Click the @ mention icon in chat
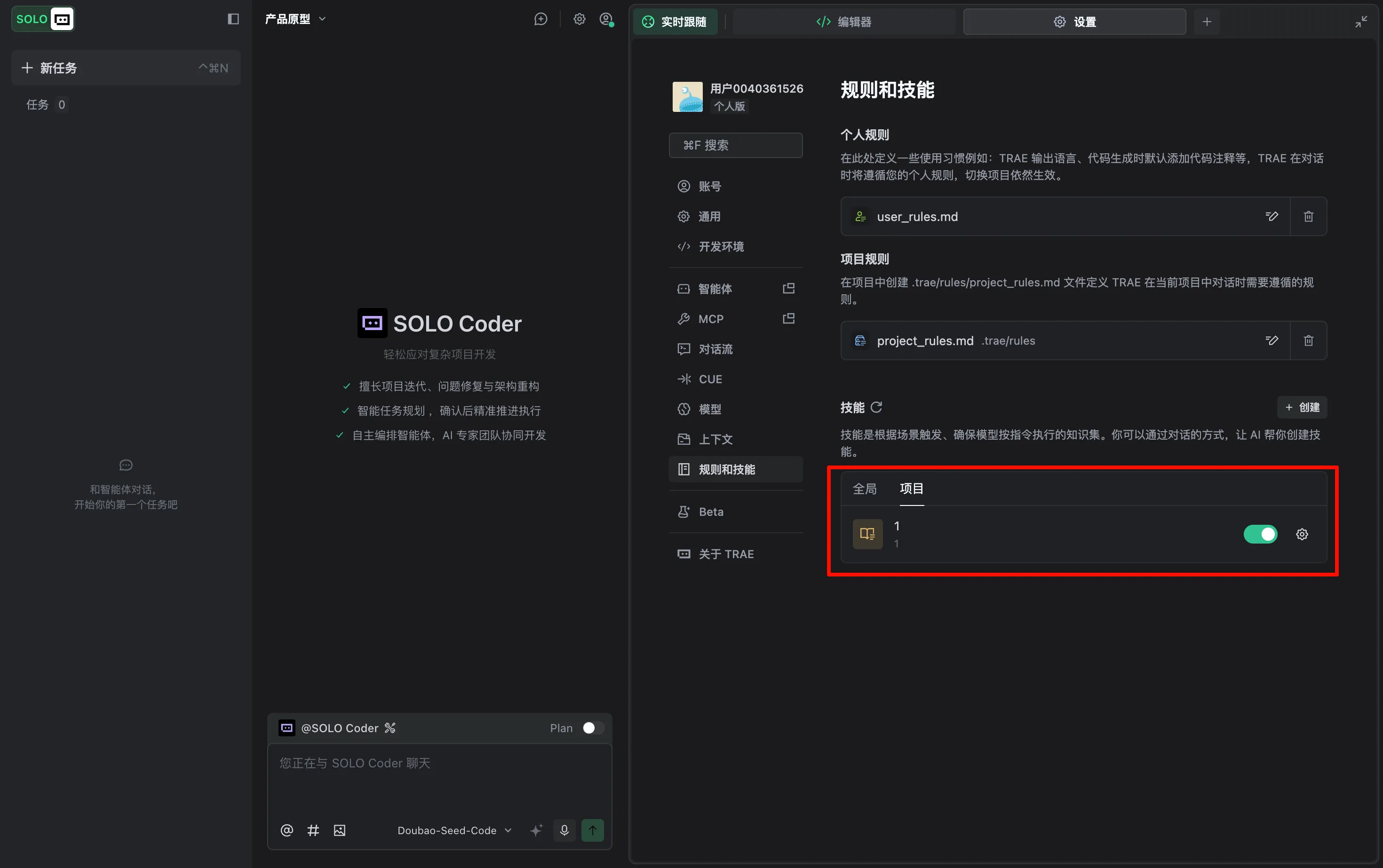The height and width of the screenshot is (868, 1383). click(x=286, y=830)
